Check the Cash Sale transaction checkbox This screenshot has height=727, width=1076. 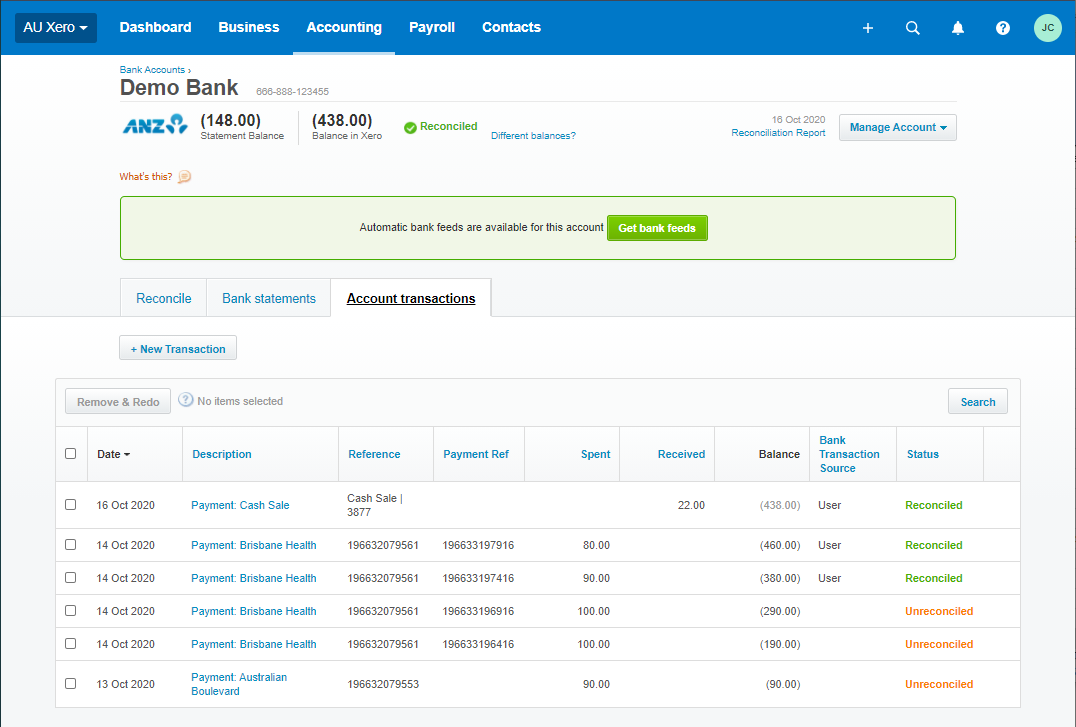[x=71, y=505]
